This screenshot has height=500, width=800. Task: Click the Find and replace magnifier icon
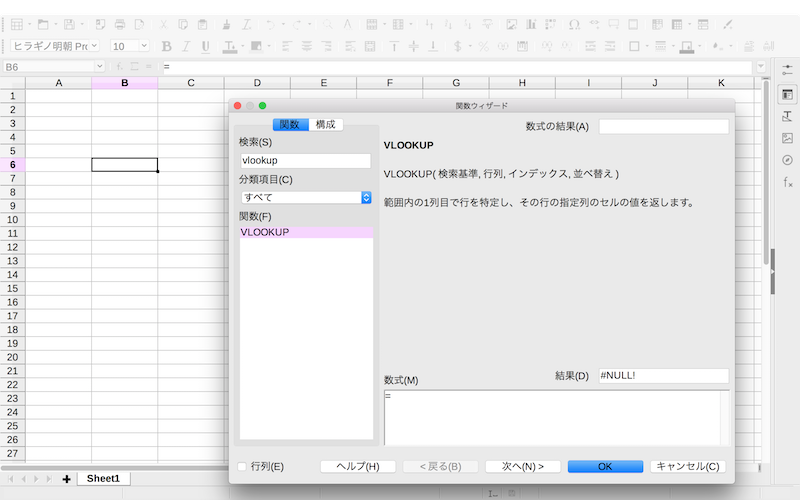pyautogui.click(x=328, y=24)
